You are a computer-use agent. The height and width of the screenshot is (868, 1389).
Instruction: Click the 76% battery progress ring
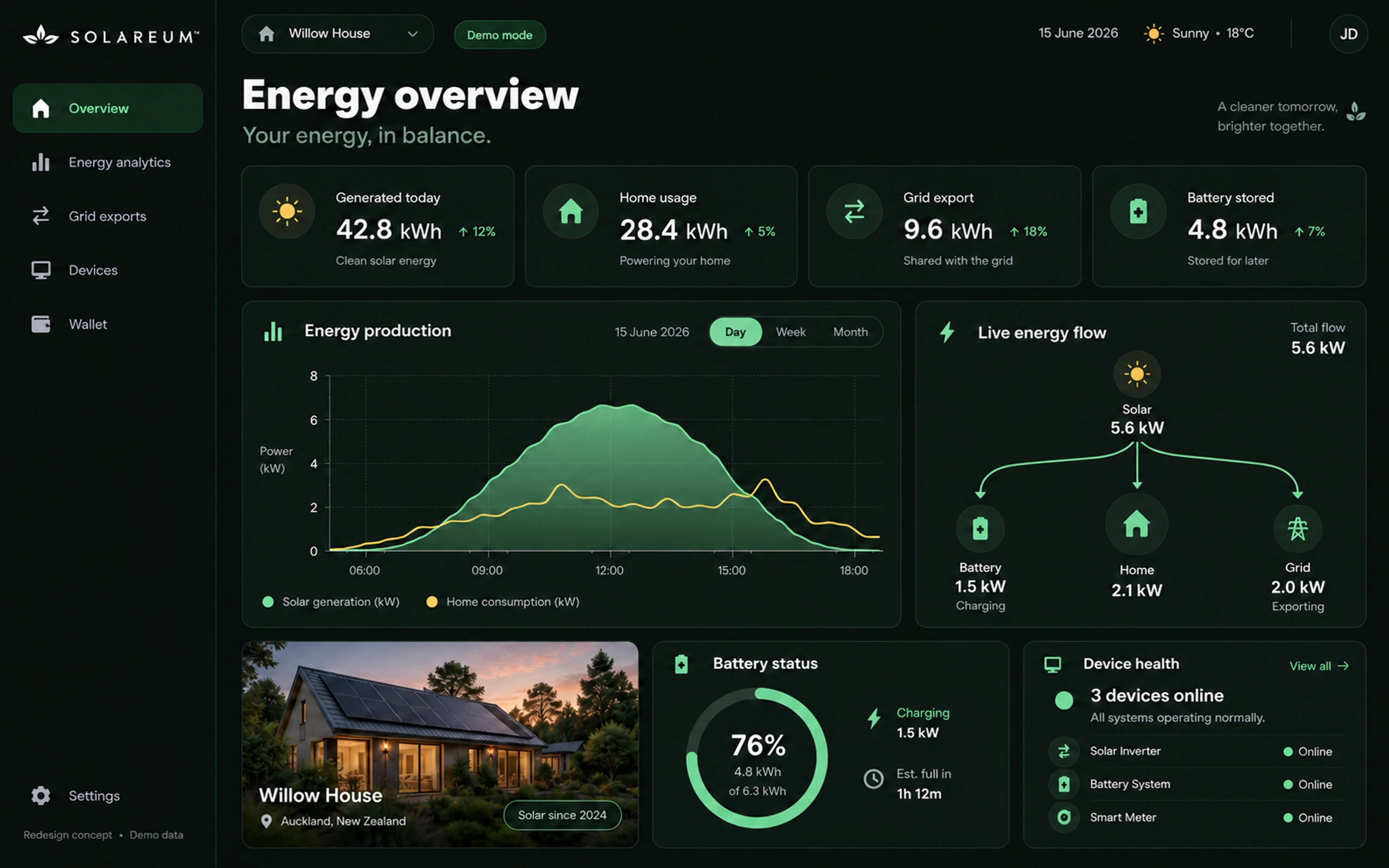coord(757,758)
